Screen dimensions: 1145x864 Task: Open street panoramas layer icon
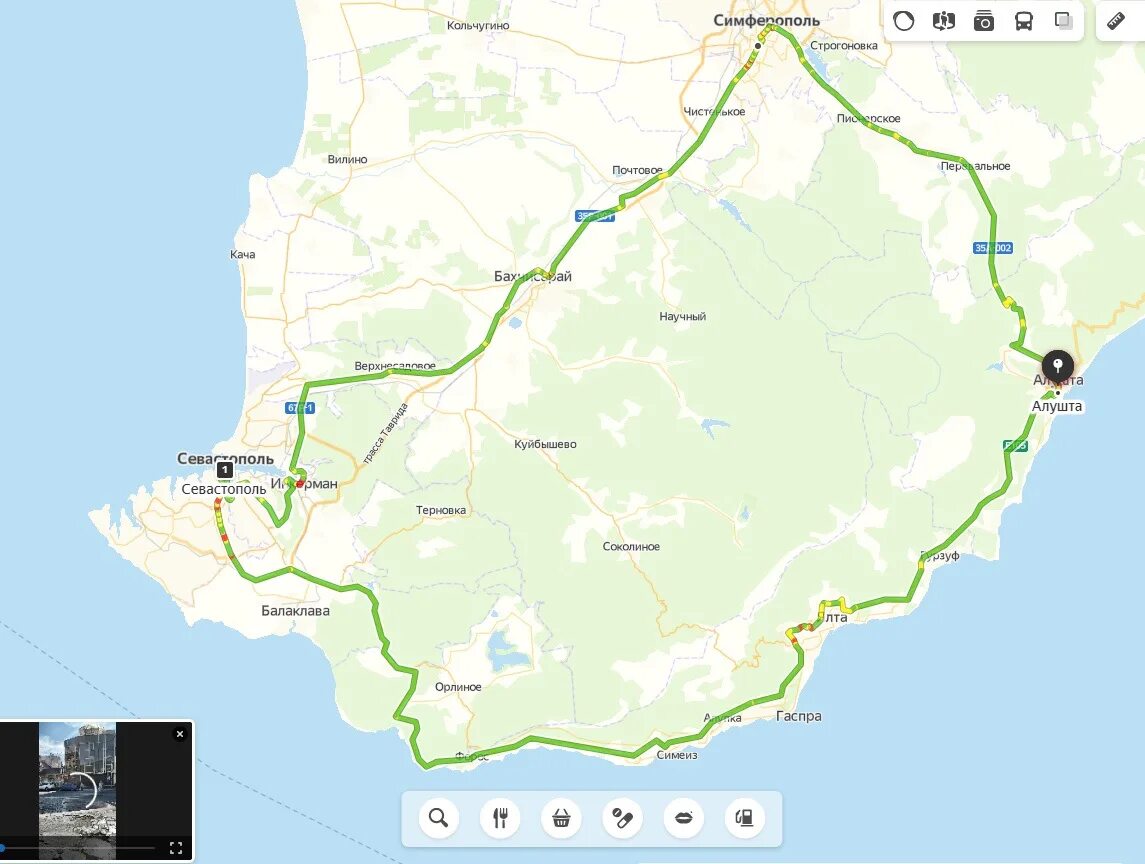point(943,20)
